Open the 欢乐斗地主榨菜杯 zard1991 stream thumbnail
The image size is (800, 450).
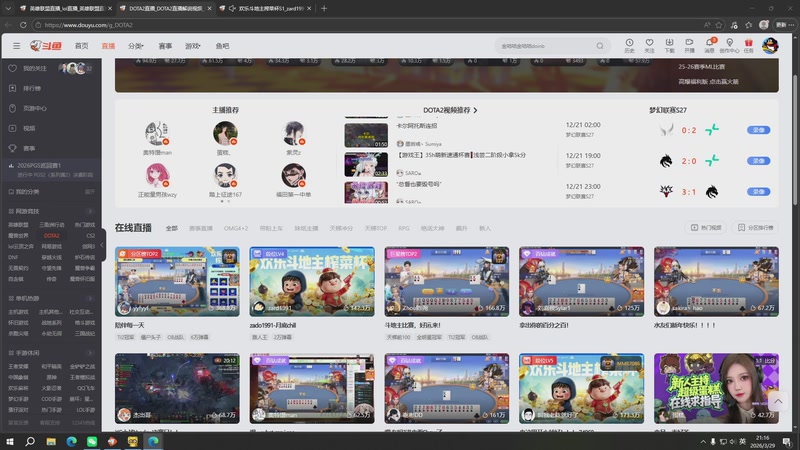(312, 282)
